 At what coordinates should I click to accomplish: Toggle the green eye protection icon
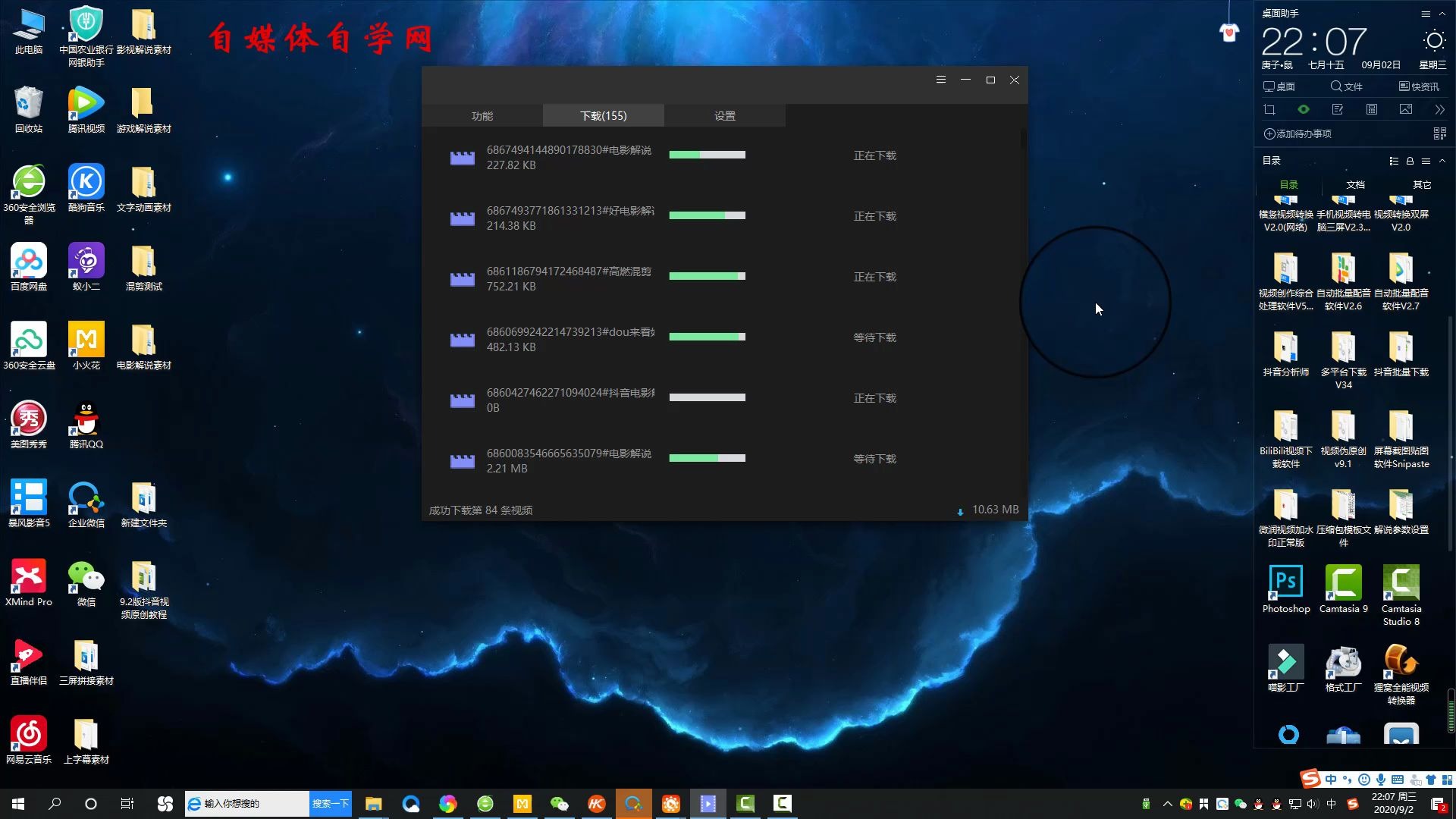(x=1303, y=110)
